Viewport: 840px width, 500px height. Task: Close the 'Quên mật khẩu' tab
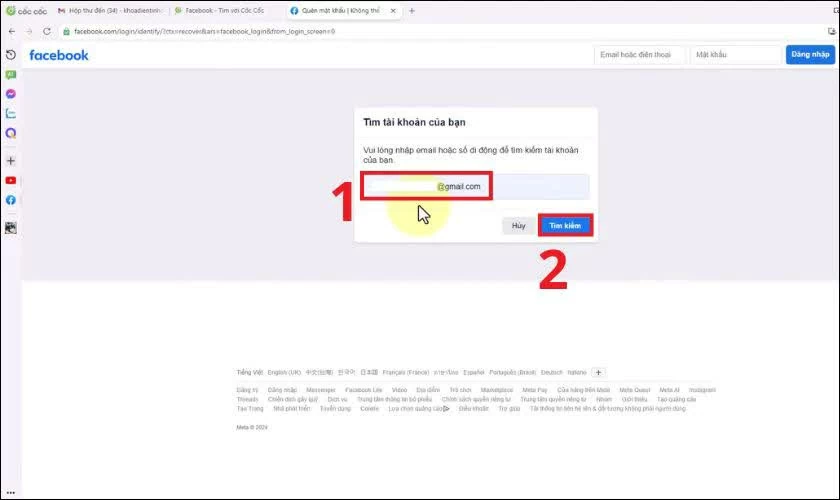393,10
